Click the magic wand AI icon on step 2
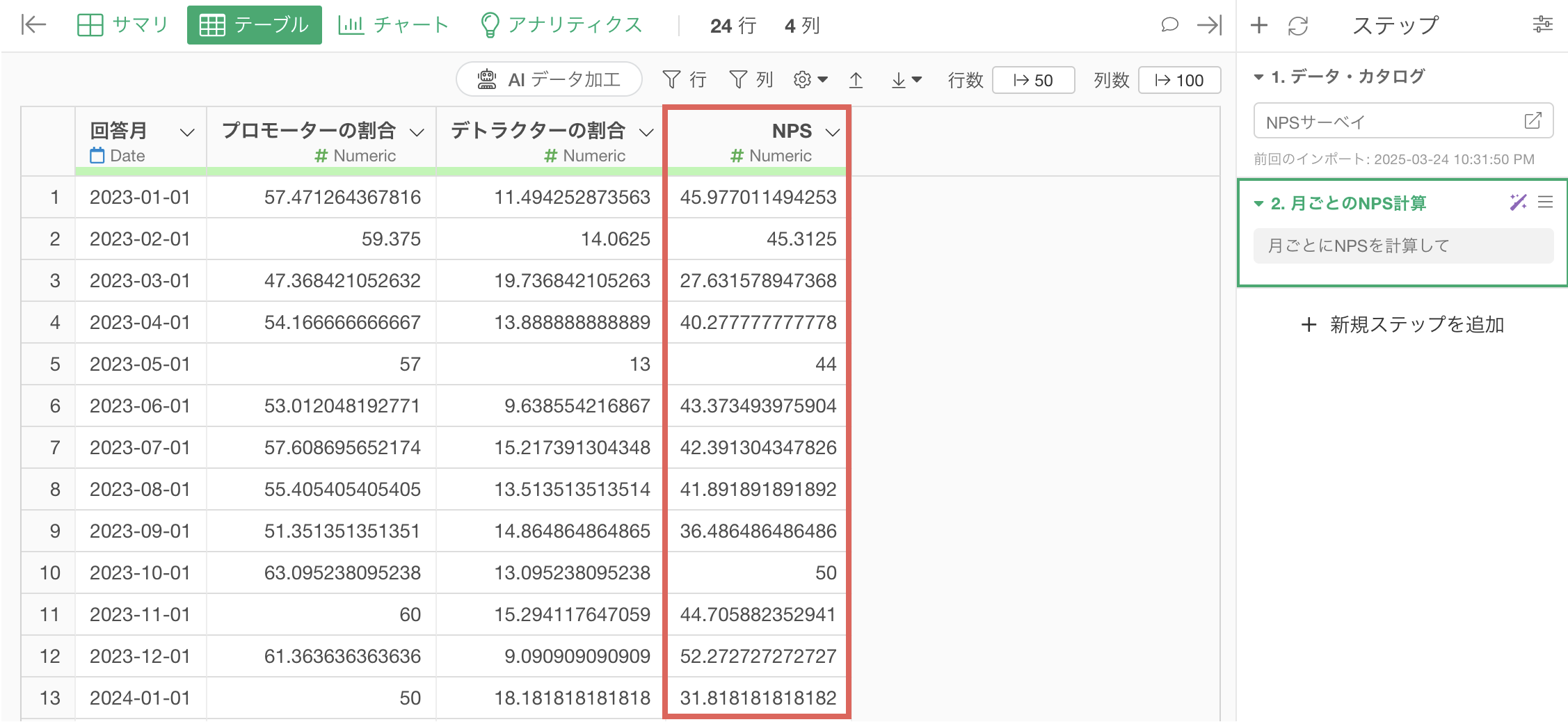 pos(1518,202)
